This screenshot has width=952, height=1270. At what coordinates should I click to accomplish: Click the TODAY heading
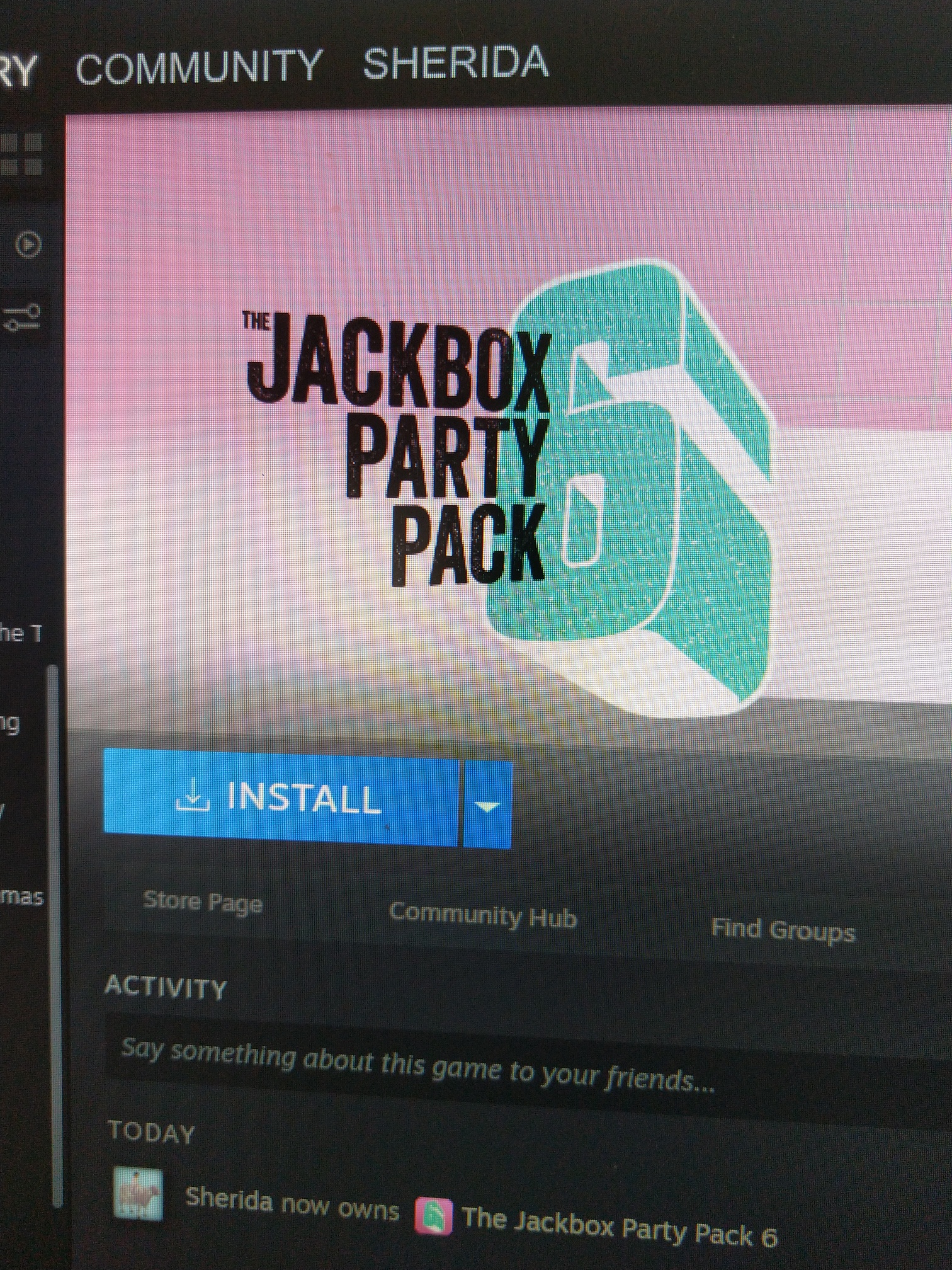point(151,1132)
